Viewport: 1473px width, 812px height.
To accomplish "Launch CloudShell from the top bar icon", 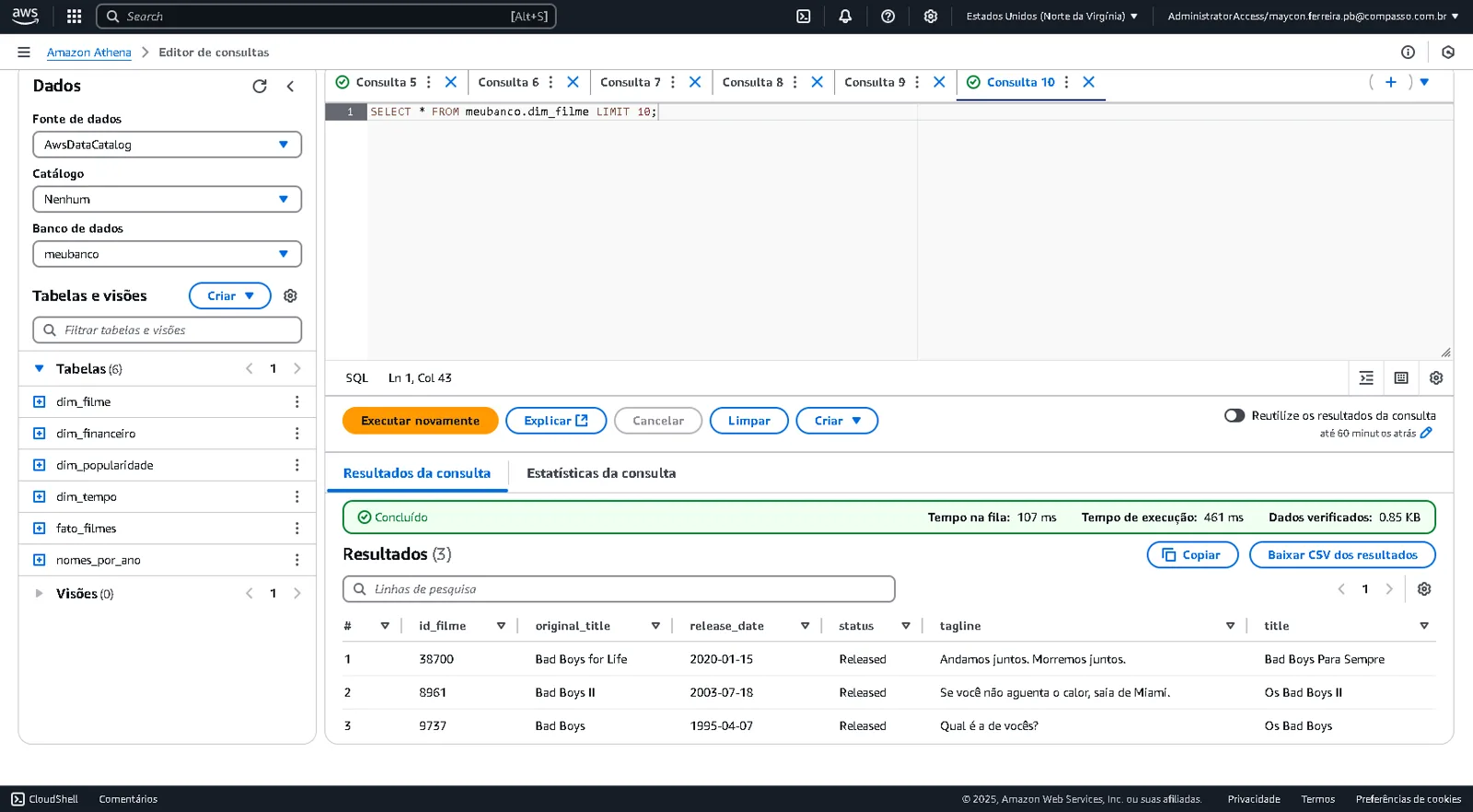I will 804,17.
